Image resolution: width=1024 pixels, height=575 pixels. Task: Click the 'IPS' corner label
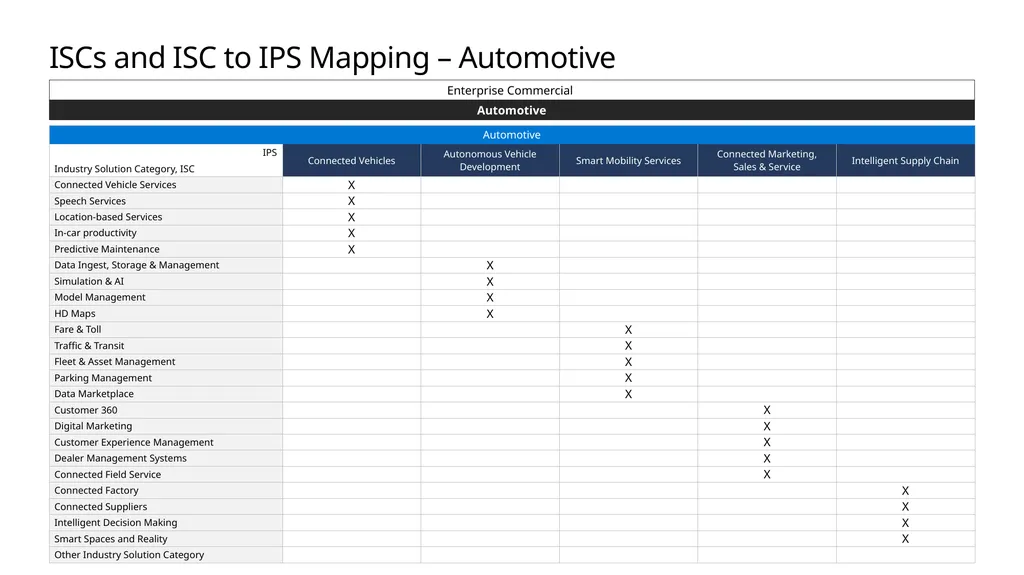point(270,152)
